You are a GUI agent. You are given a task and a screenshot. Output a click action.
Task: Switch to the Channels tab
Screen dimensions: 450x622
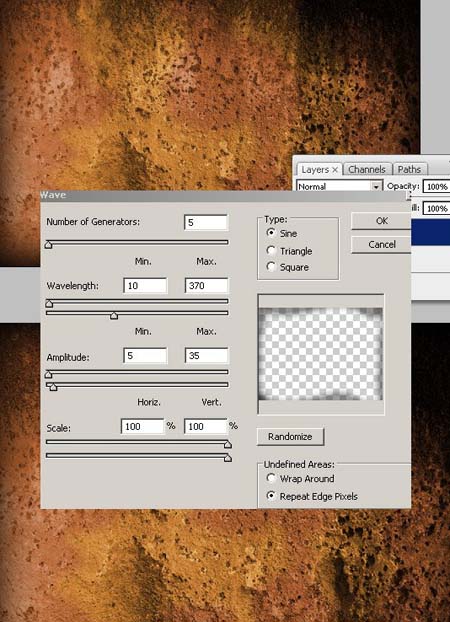click(x=367, y=169)
